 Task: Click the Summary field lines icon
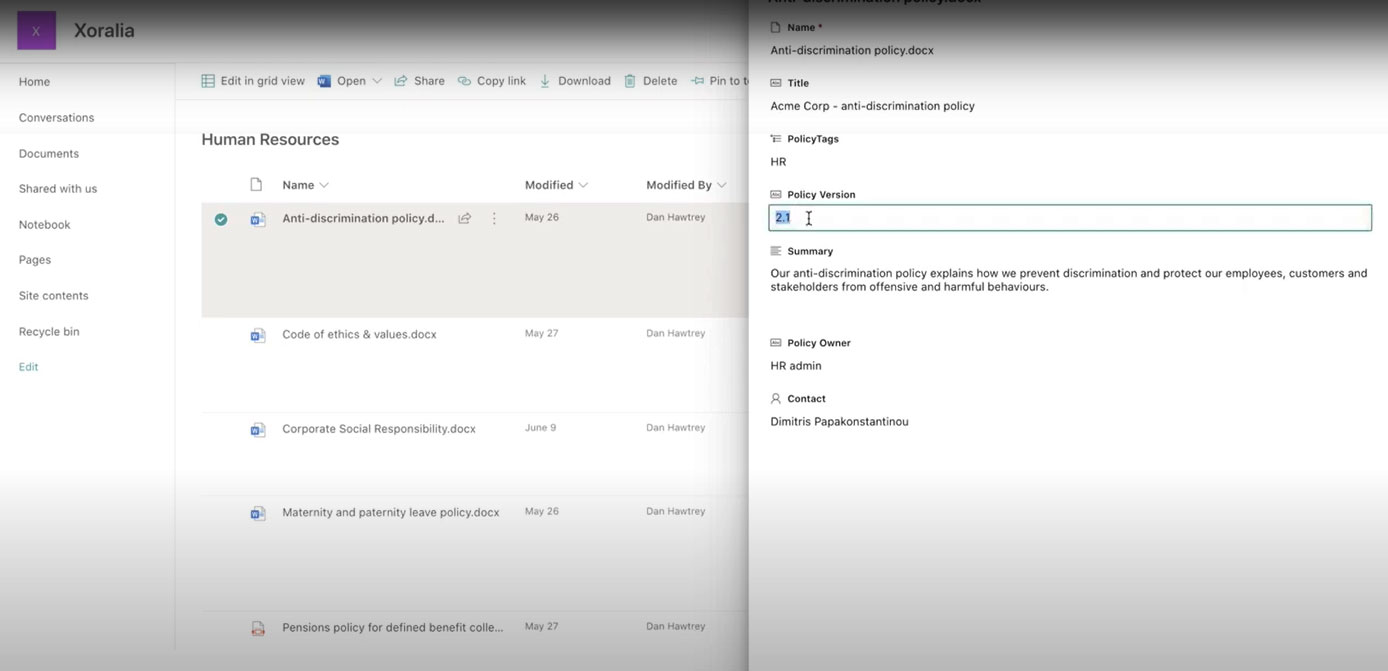[776, 251]
